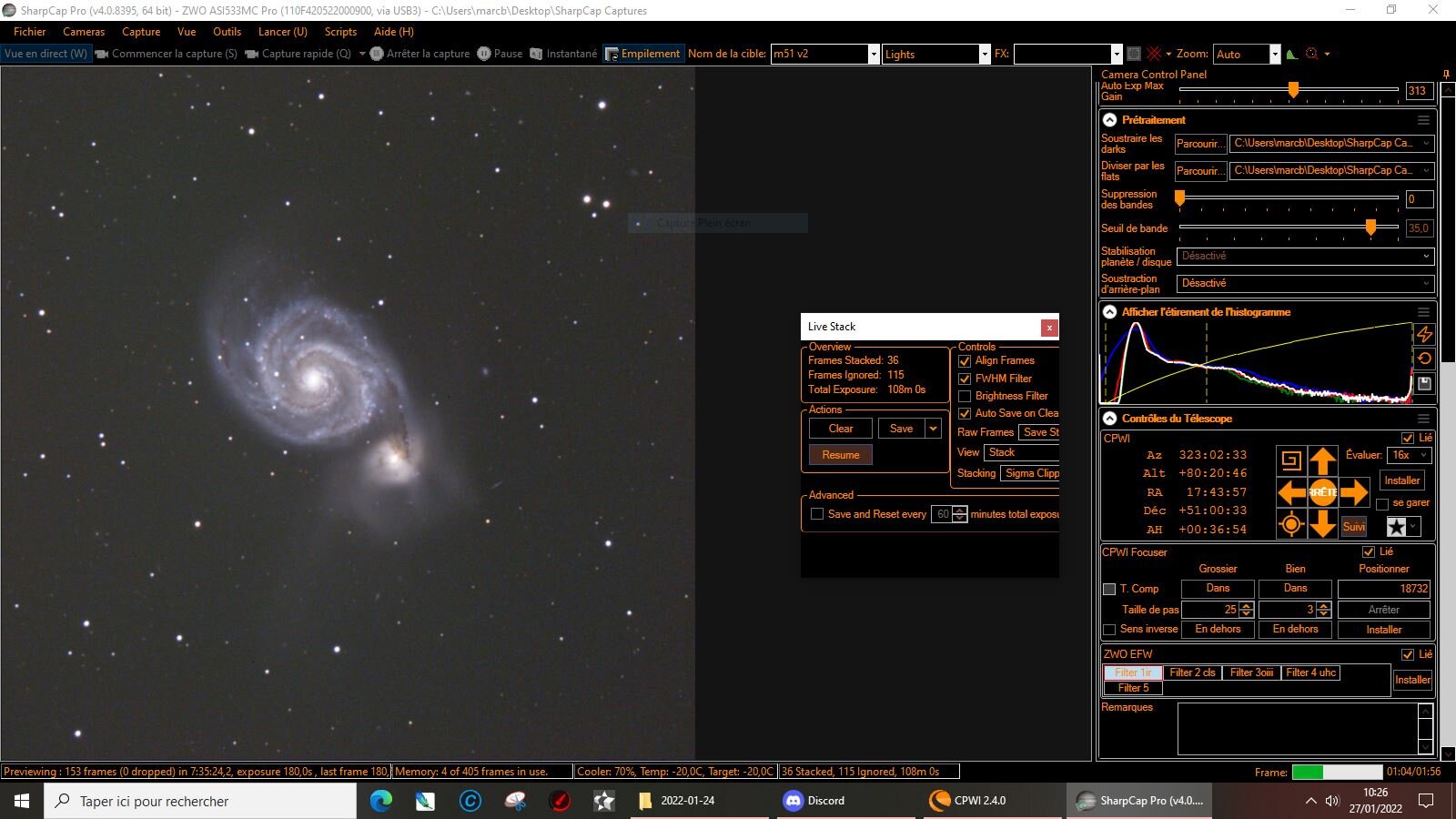Open the Évaluer 16x rate dropdown
The image size is (1456, 819).
[1410, 455]
